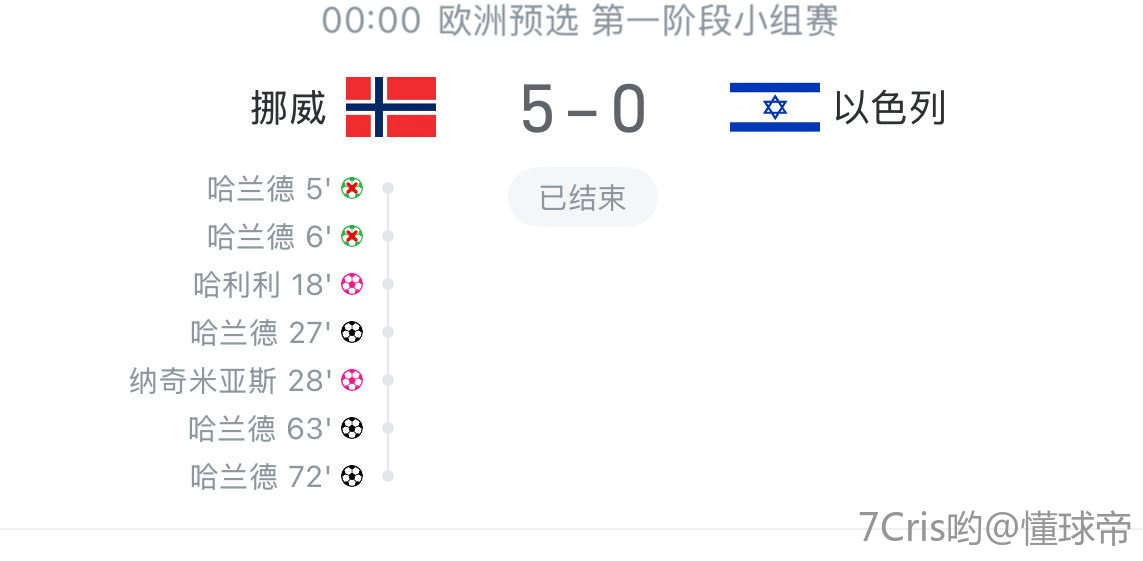
Task: Open team page for 以色列
Action: (889, 108)
